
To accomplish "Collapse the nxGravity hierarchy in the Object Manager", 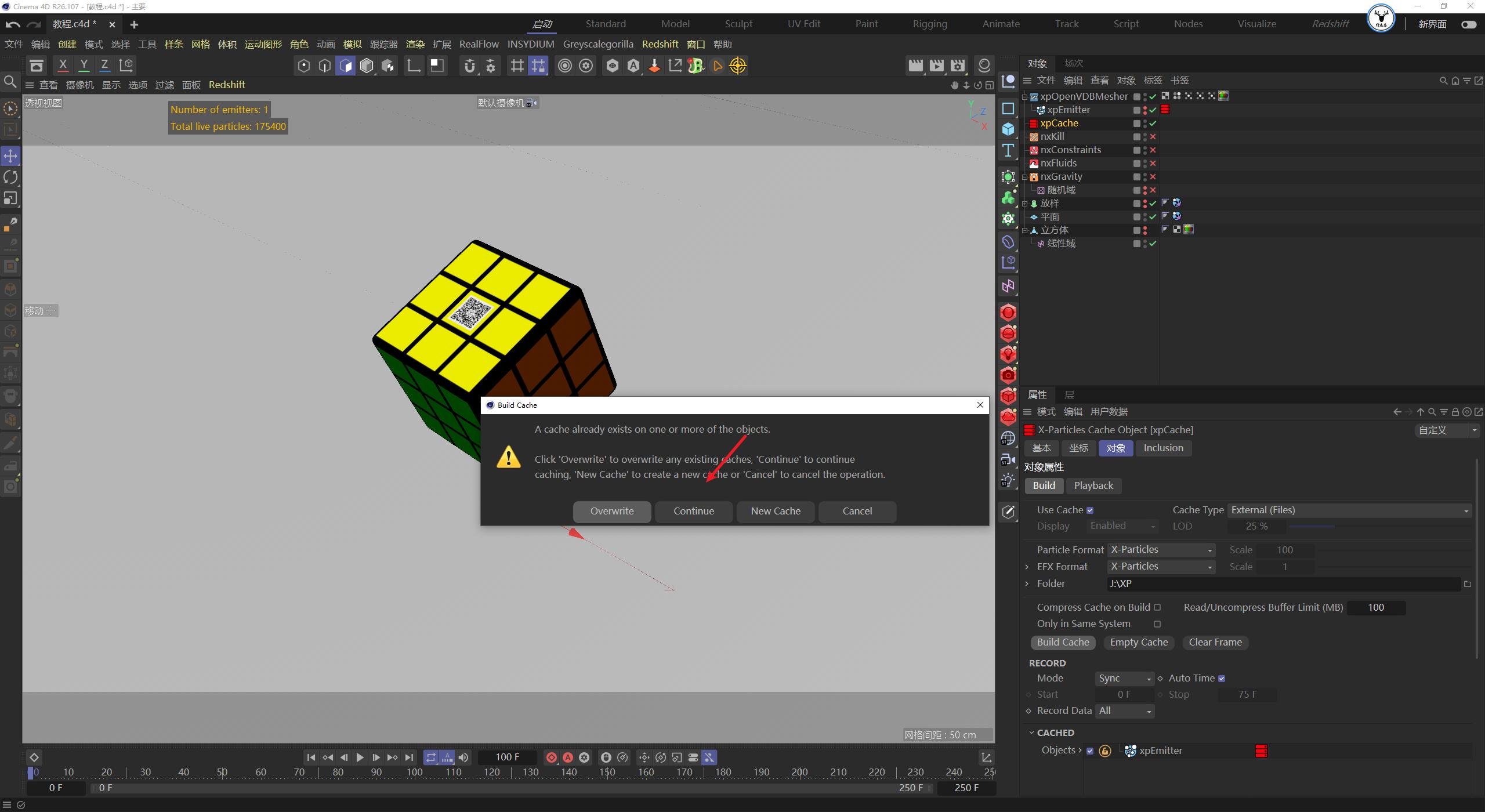I will [1025, 176].
